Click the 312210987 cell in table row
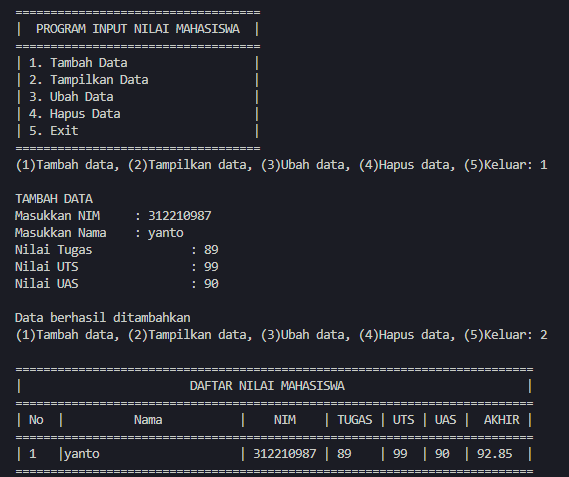Screen dimensions: 569x477 point(285,454)
